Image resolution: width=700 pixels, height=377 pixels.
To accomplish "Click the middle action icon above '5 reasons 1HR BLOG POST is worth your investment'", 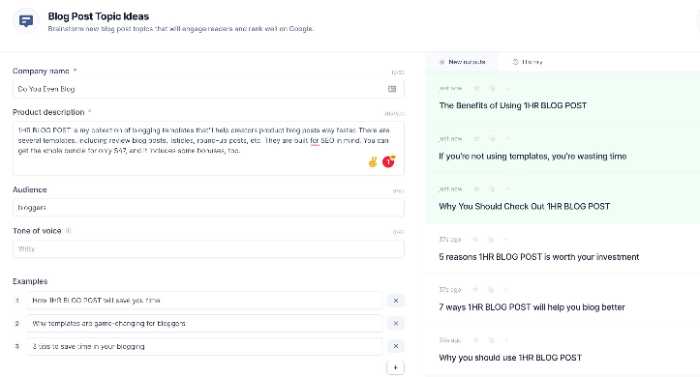I will point(491,240).
